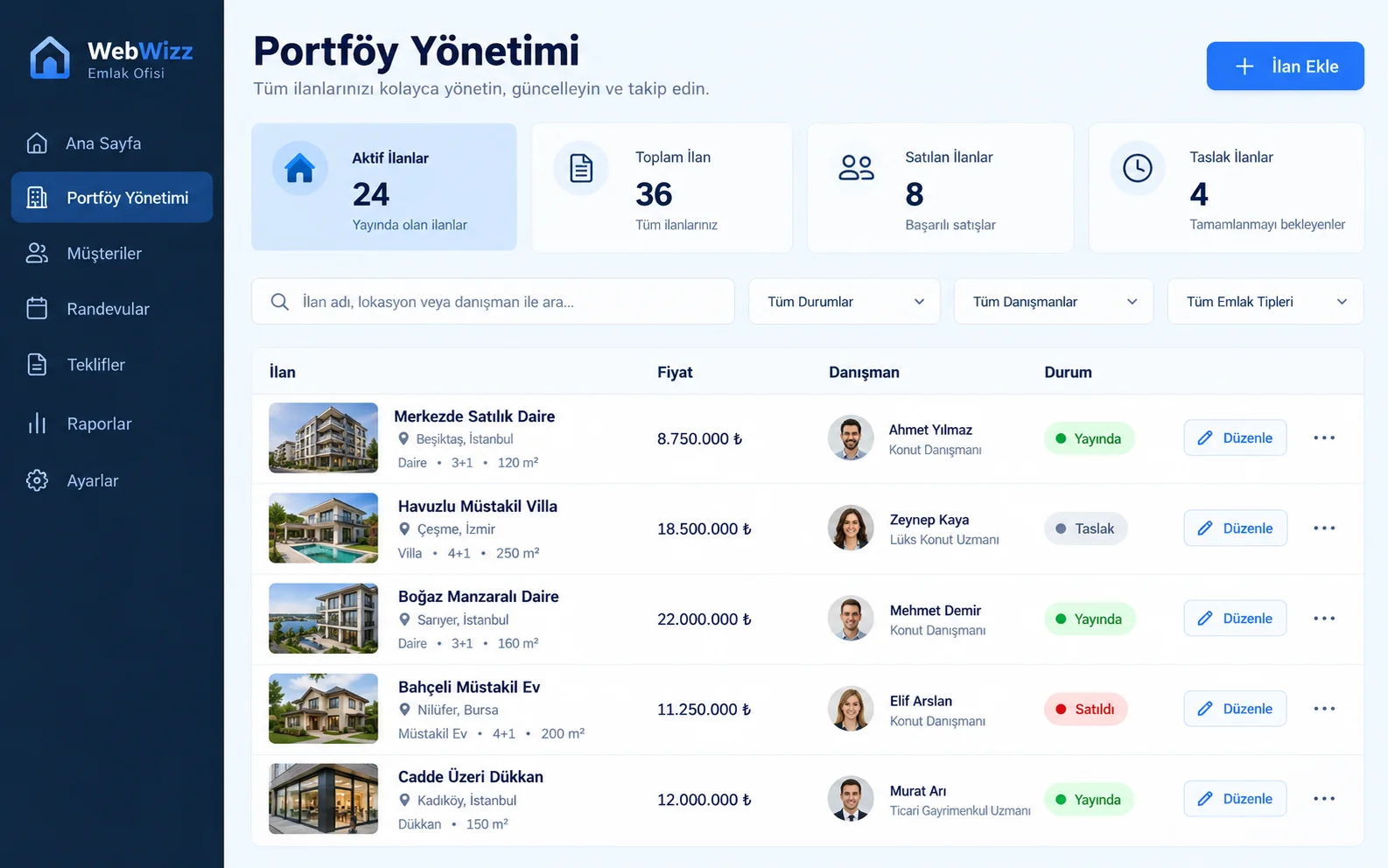Open the Tüm Danışmanlar filter dropdown
Screen dimensions: 1388x868
click(x=1053, y=302)
